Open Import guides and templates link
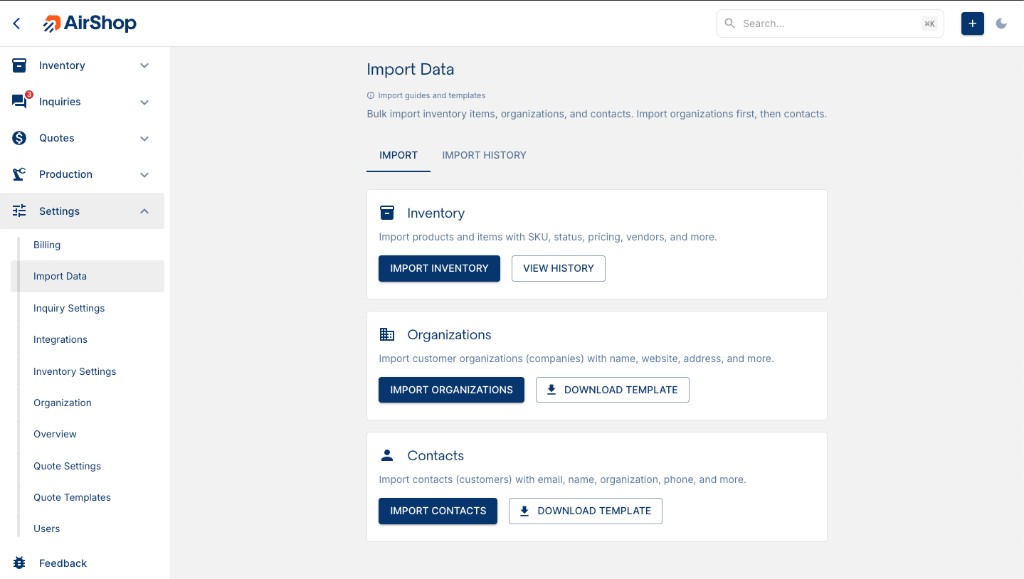This screenshot has height=579, width=1024. click(x=431, y=96)
